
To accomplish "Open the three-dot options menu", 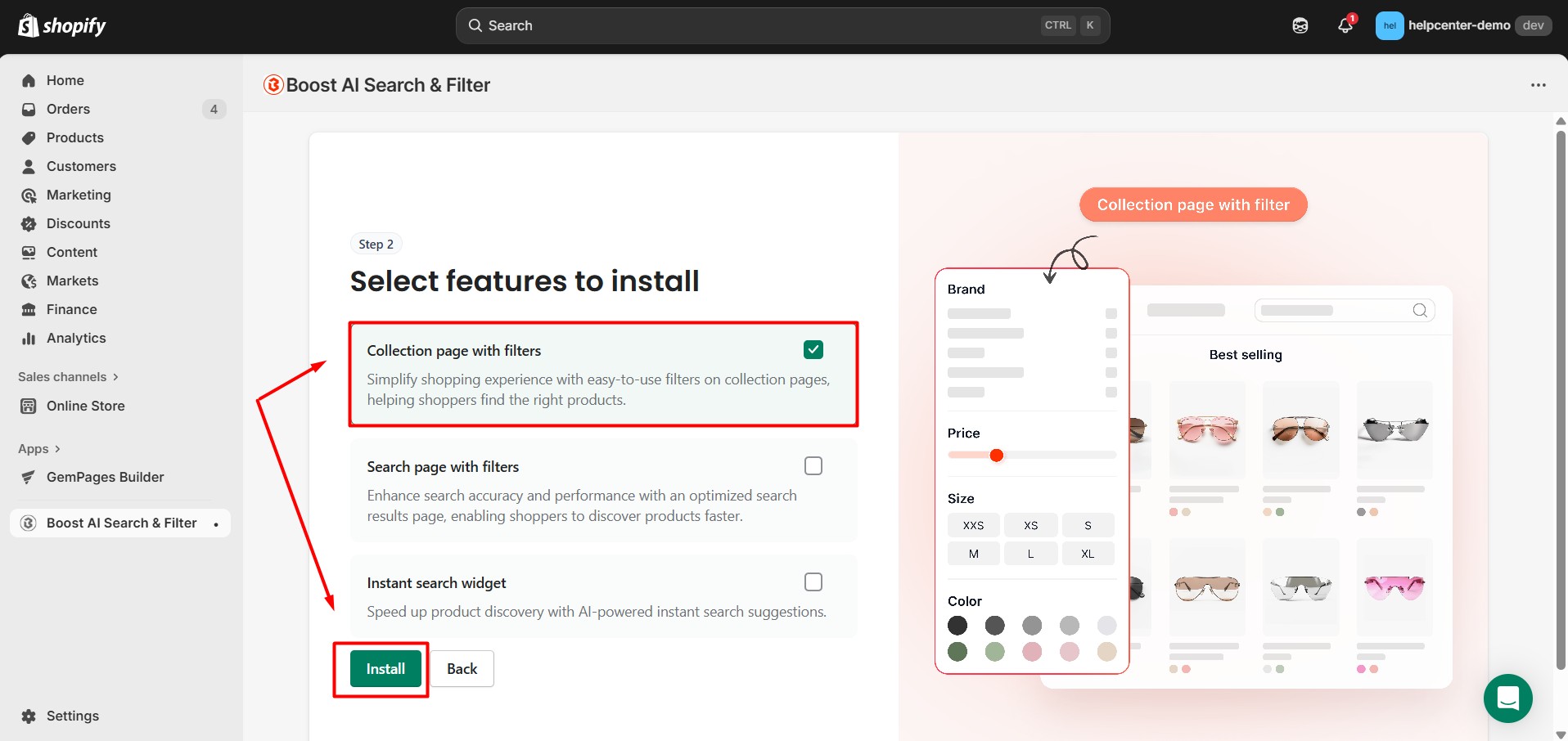I will [x=1539, y=85].
